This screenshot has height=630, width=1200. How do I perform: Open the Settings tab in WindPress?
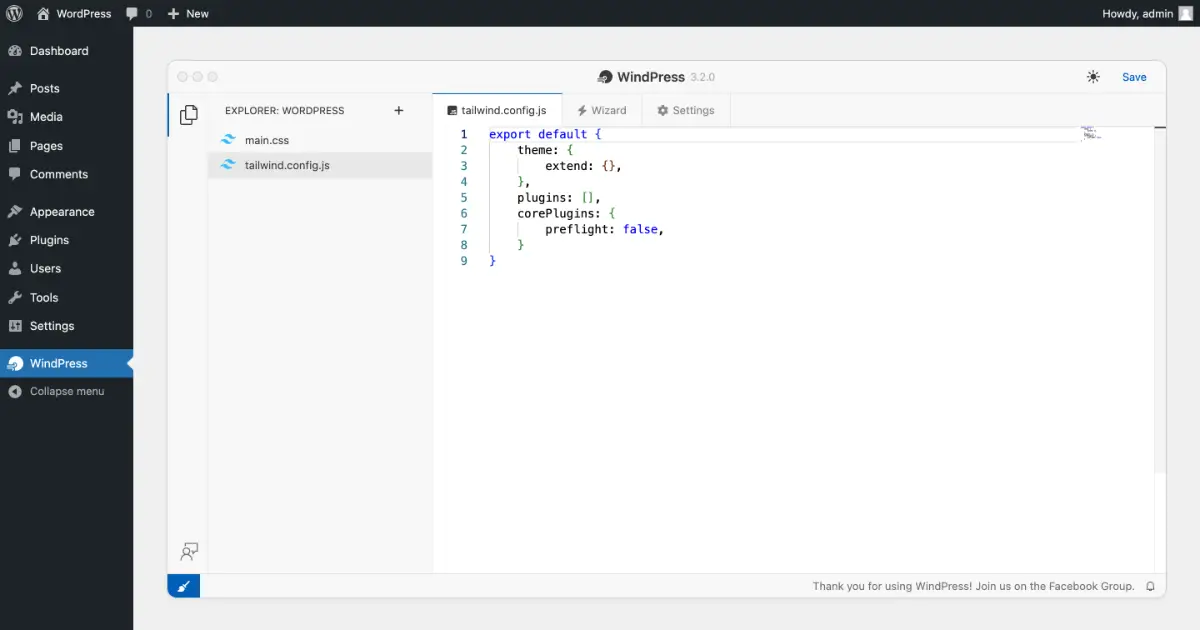pos(686,111)
